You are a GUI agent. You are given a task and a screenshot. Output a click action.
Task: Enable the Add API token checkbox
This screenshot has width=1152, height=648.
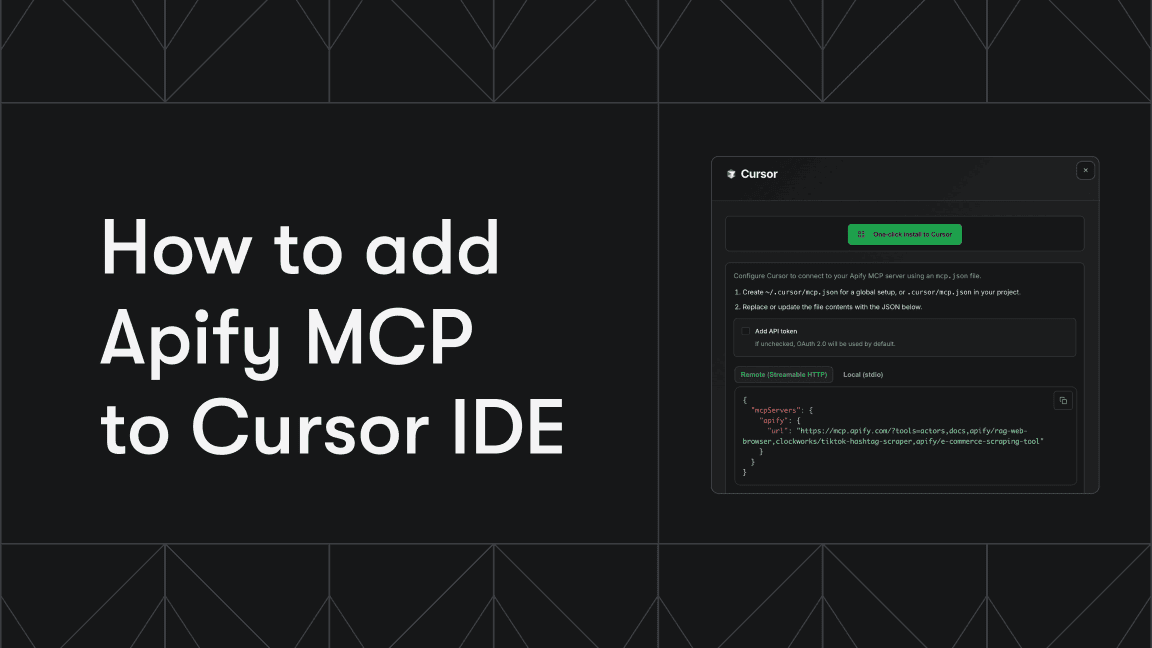click(x=746, y=330)
